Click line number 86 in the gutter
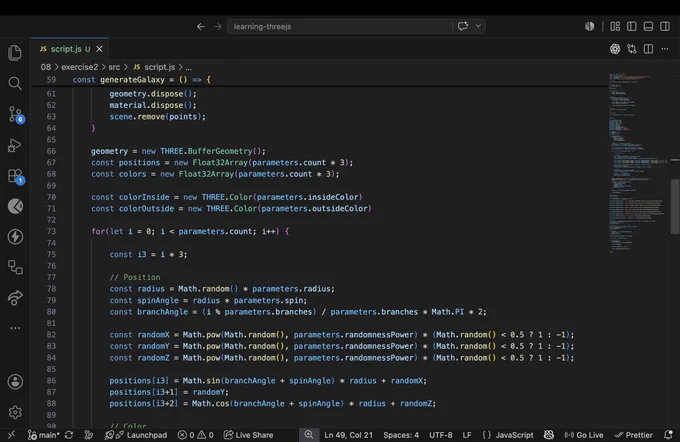 [x=51, y=381]
